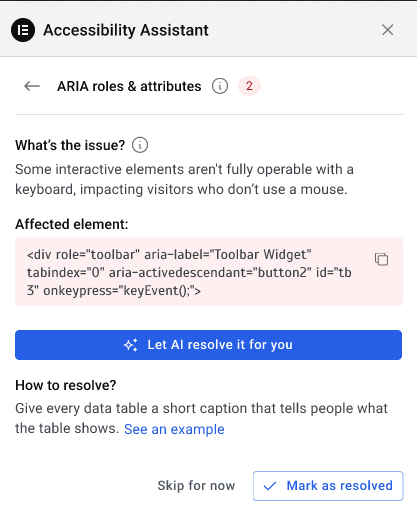Click the red issue count badge

pos(249,86)
